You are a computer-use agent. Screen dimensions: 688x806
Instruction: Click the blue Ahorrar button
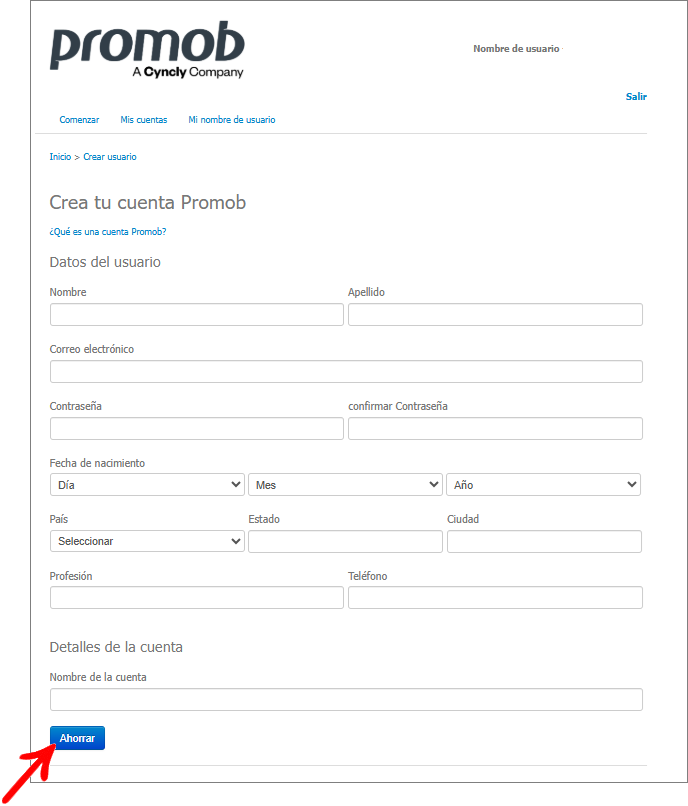click(77, 738)
